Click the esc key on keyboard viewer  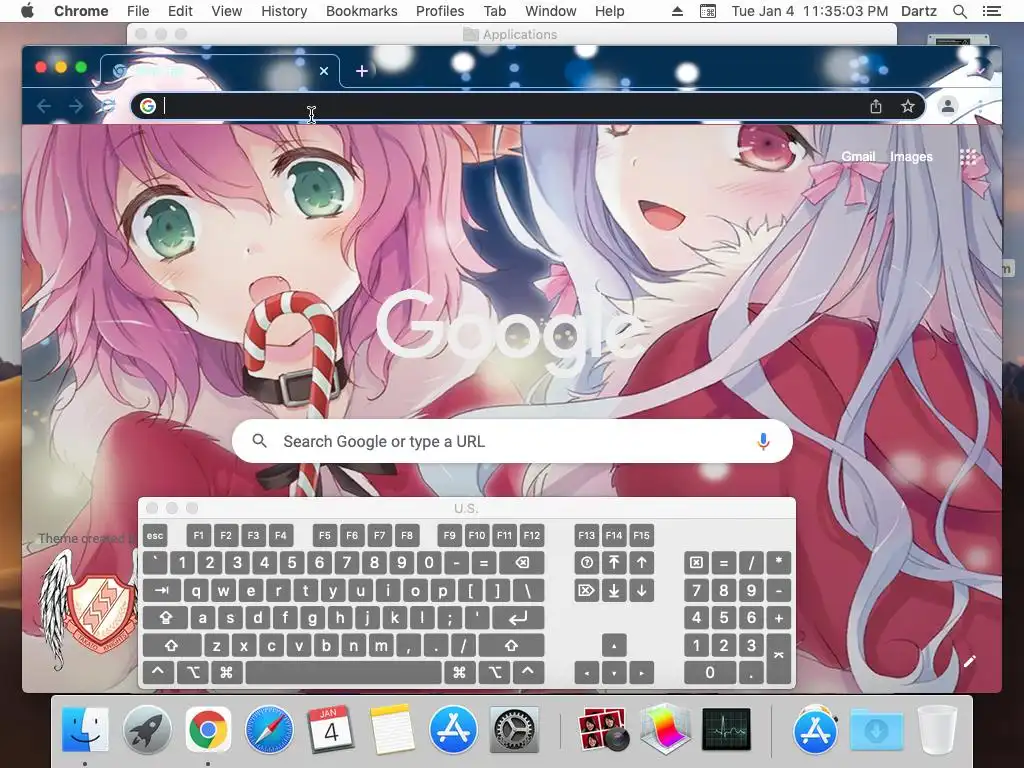[155, 536]
